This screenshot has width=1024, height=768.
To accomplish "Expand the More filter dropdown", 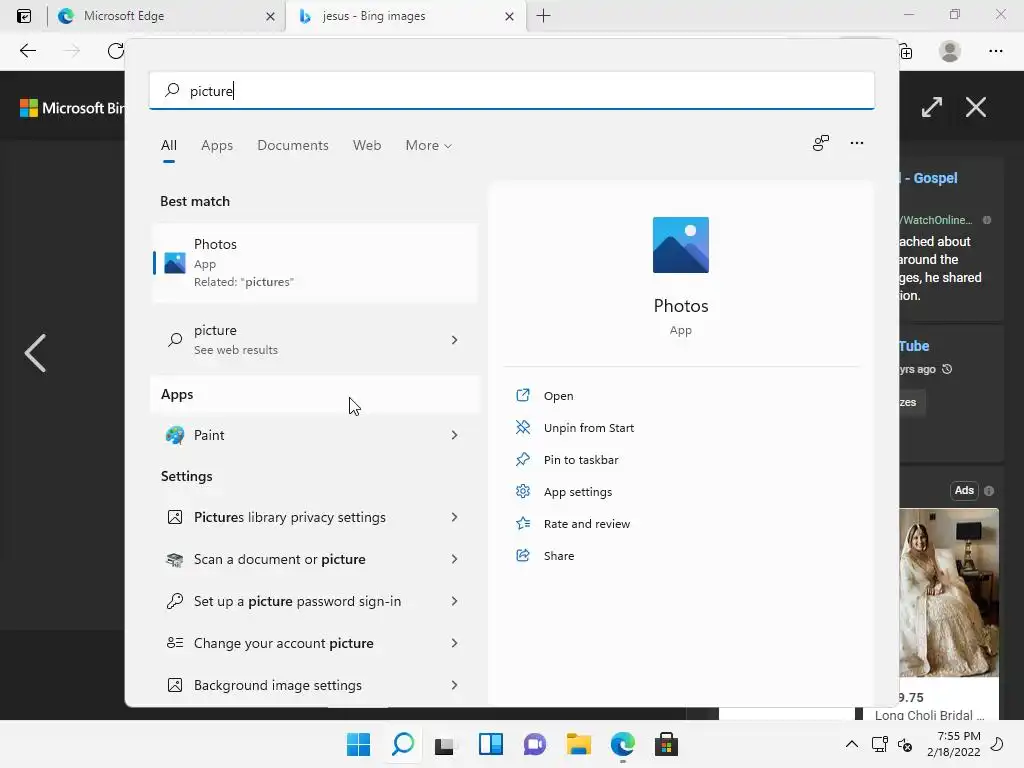I will (428, 145).
